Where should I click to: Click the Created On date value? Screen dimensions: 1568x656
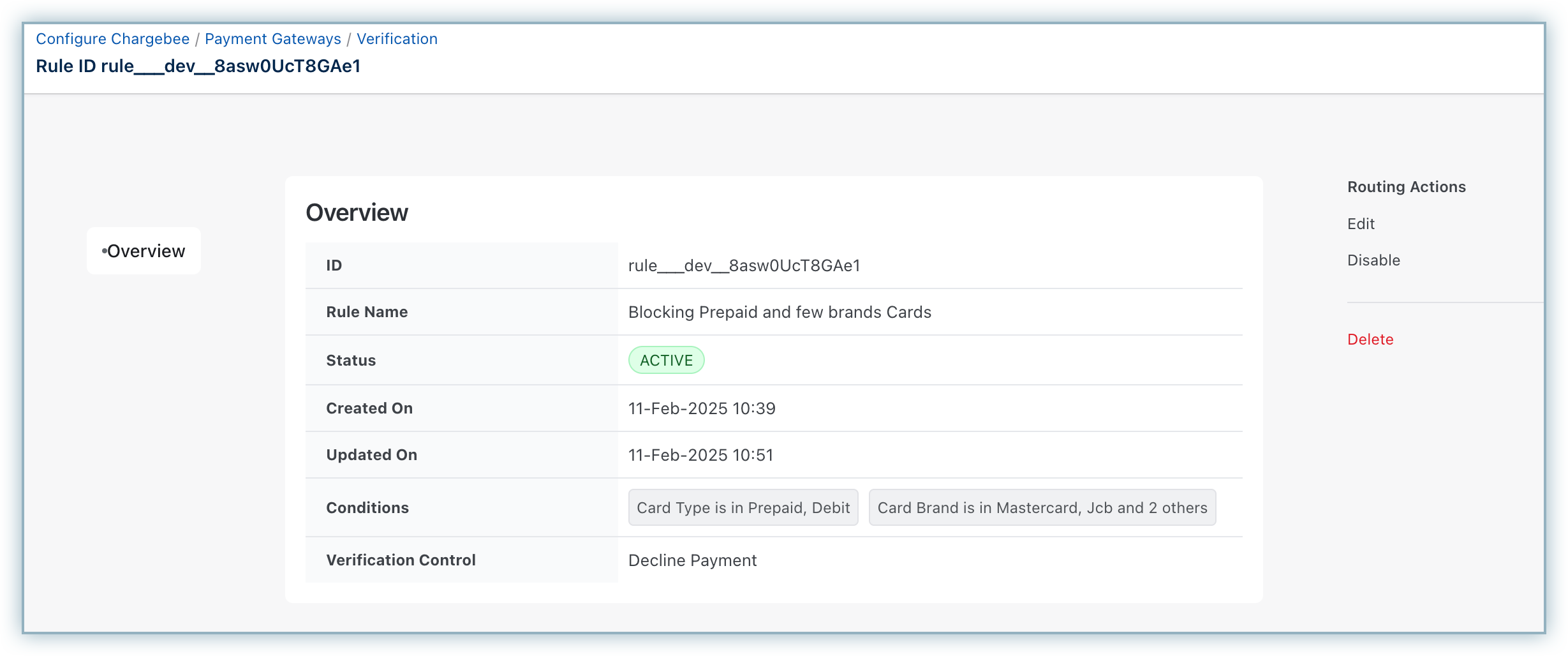[x=701, y=408]
